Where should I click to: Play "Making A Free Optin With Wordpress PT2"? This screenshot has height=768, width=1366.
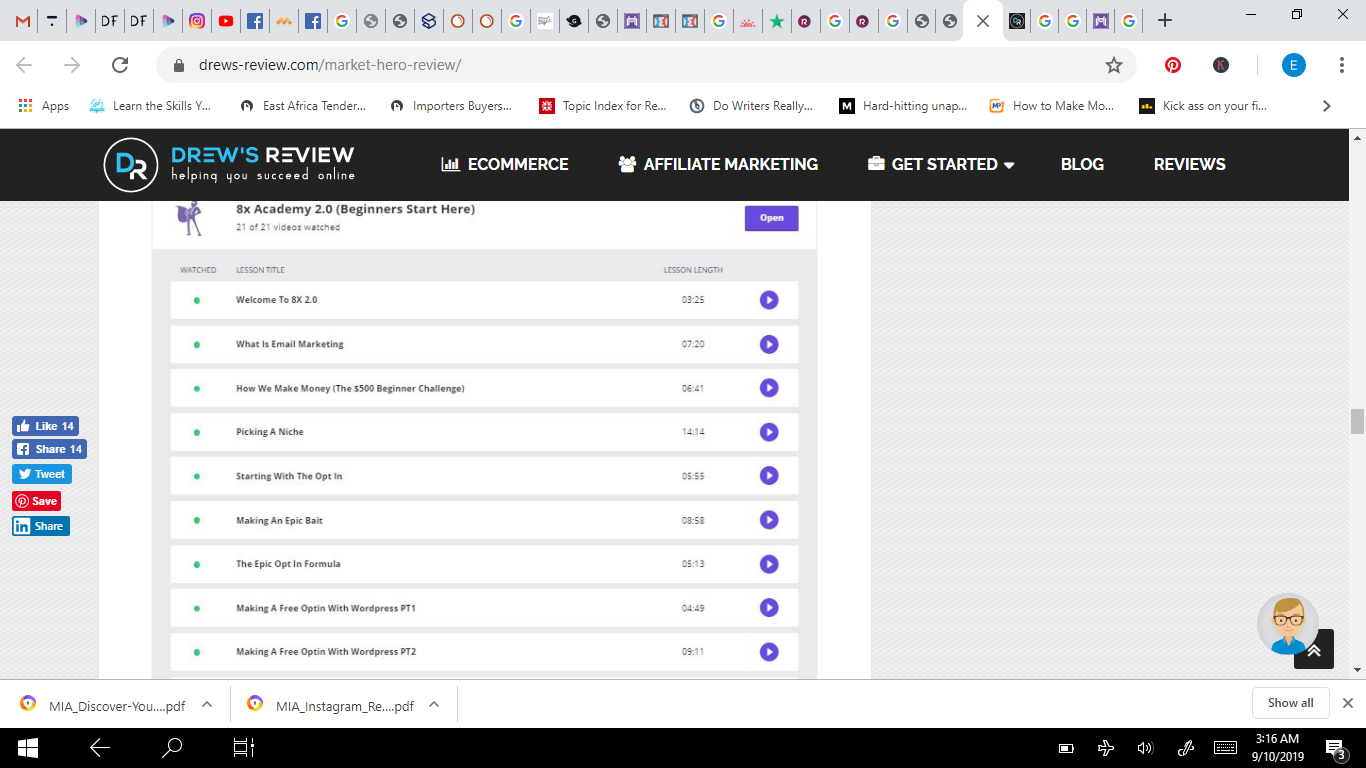point(768,652)
